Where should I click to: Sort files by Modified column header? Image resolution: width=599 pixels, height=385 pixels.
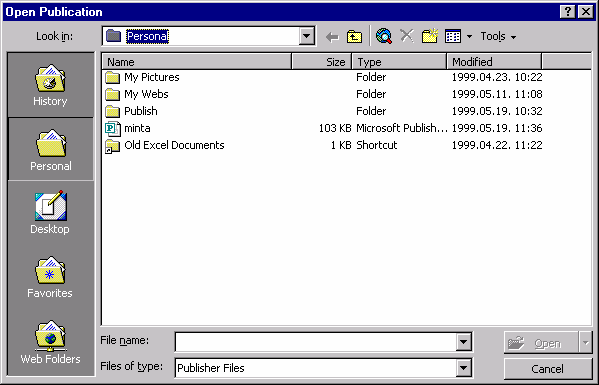pyautogui.click(x=494, y=62)
